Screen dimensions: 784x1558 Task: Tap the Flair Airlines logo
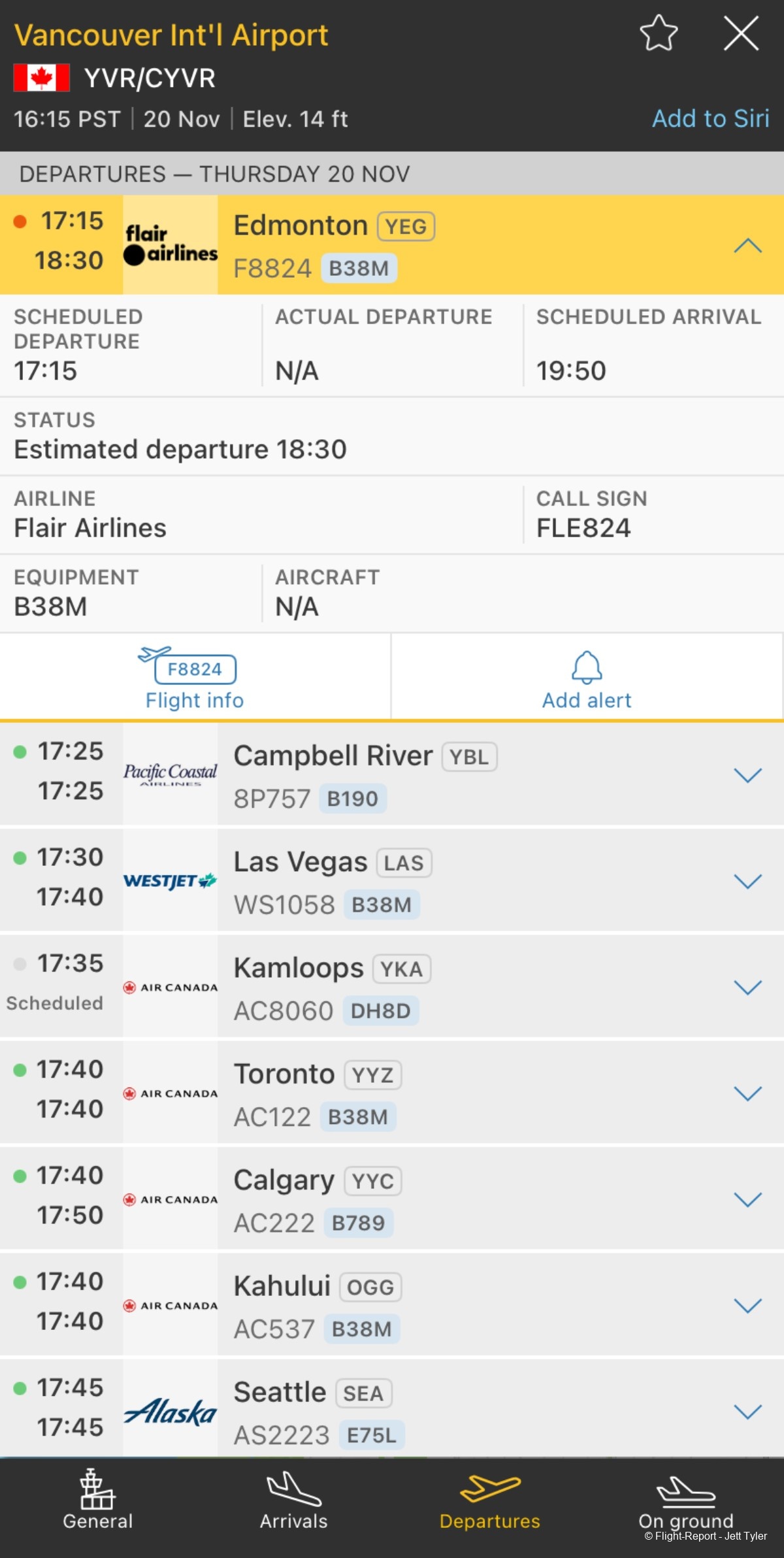coord(171,245)
